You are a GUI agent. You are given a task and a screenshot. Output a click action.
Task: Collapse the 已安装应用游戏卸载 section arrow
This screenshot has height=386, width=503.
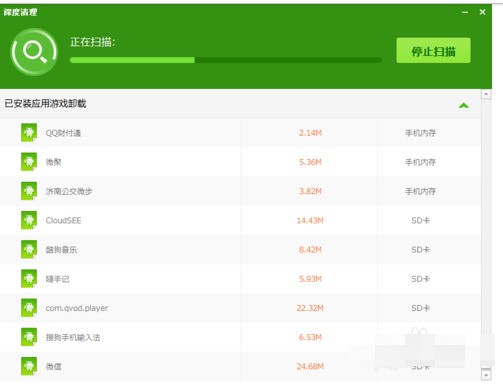click(464, 105)
